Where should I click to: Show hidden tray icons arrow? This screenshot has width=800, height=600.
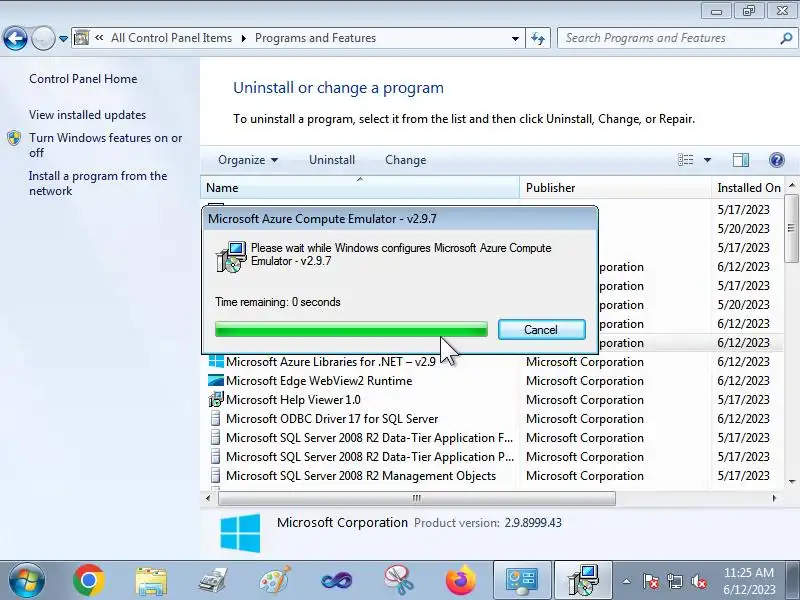627,581
